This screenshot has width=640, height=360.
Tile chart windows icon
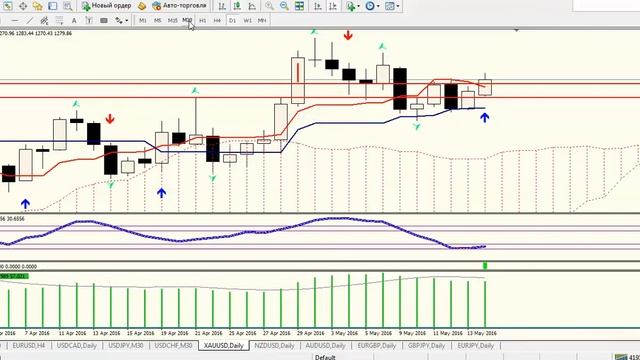coord(299,6)
